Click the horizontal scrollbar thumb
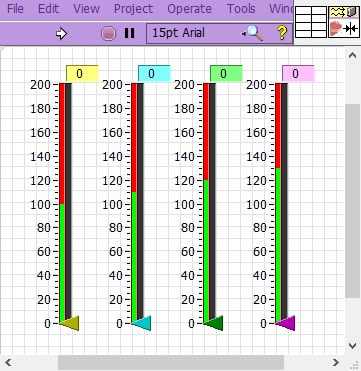Image resolution: width=361 pixels, height=371 pixels. pos(171,362)
